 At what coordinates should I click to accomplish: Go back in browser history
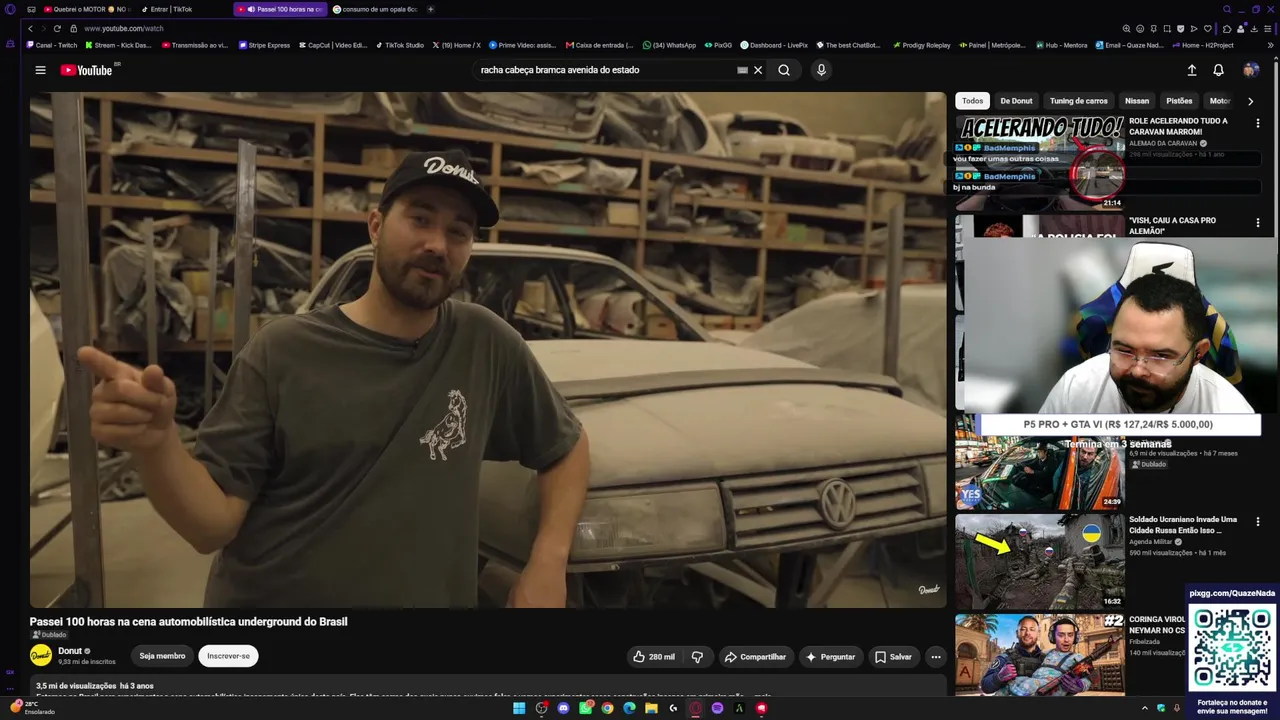(x=30, y=28)
